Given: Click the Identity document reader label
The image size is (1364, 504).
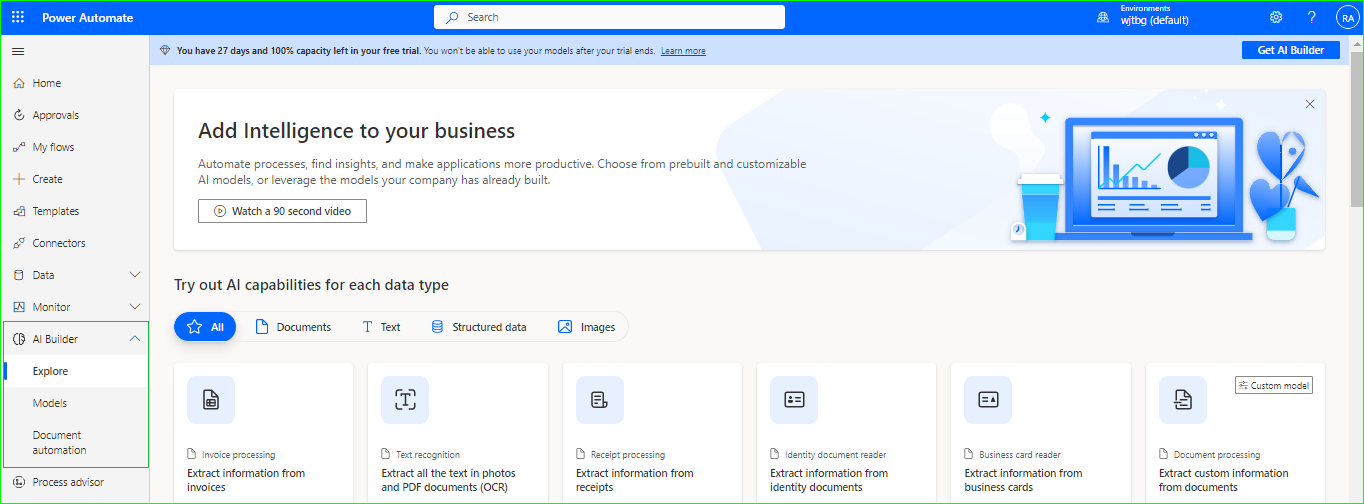Looking at the screenshot, I should [x=836, y=455].
